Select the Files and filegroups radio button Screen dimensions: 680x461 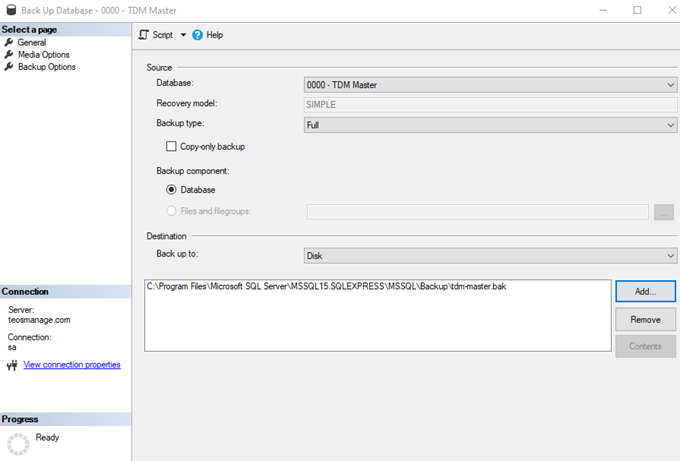[x=171, y=211]
